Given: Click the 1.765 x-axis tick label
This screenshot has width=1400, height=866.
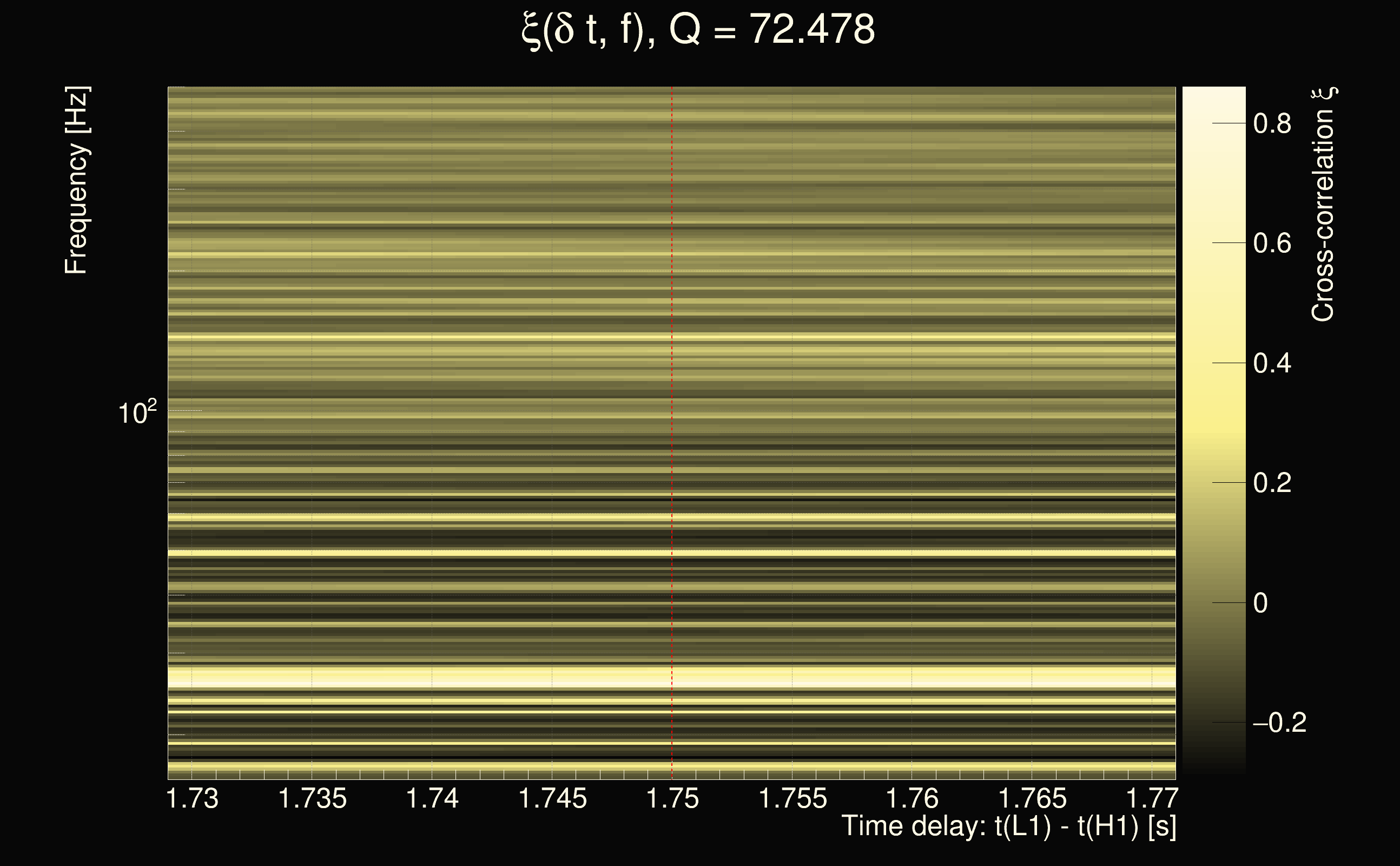Looking at the screenshot, I should [1033, 798].
